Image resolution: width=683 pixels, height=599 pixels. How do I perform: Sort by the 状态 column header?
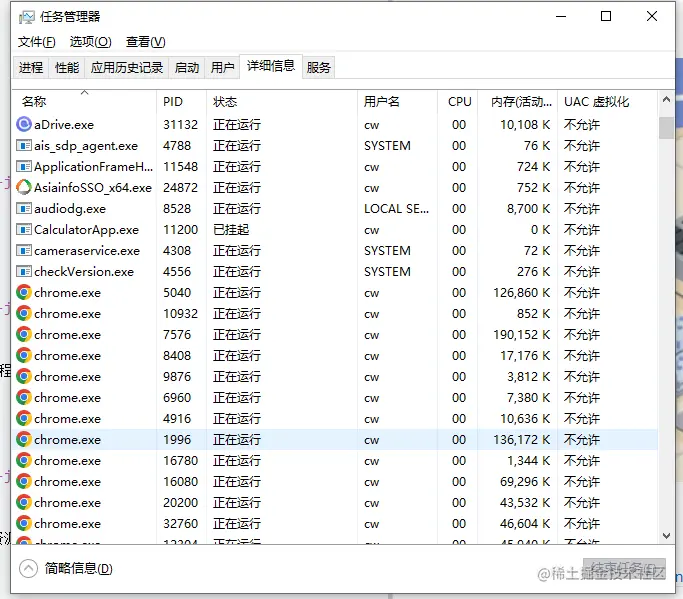(282, 102)
